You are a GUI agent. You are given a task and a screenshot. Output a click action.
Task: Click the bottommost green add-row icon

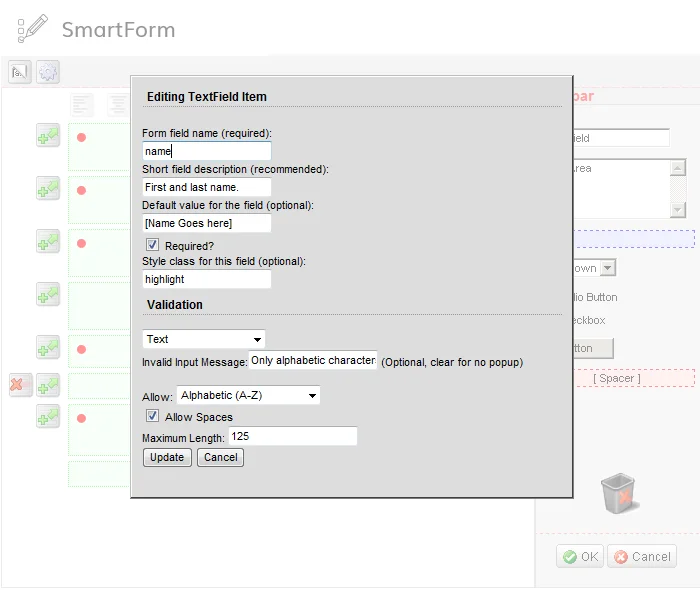48,416
